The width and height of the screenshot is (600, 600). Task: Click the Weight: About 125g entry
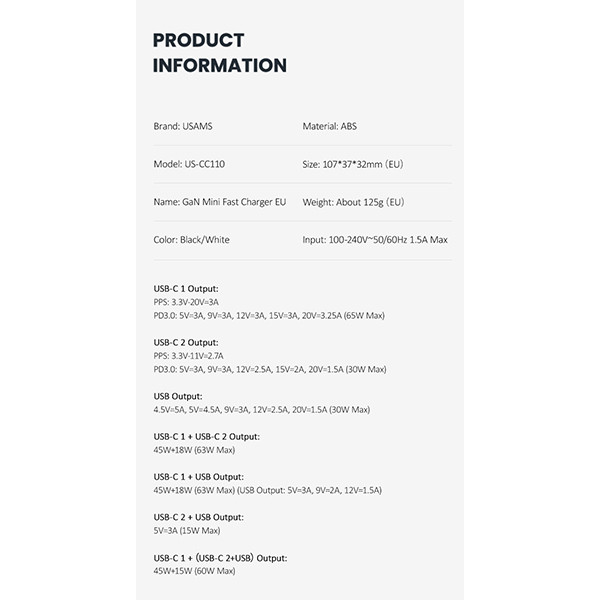[x=353, y=202]
